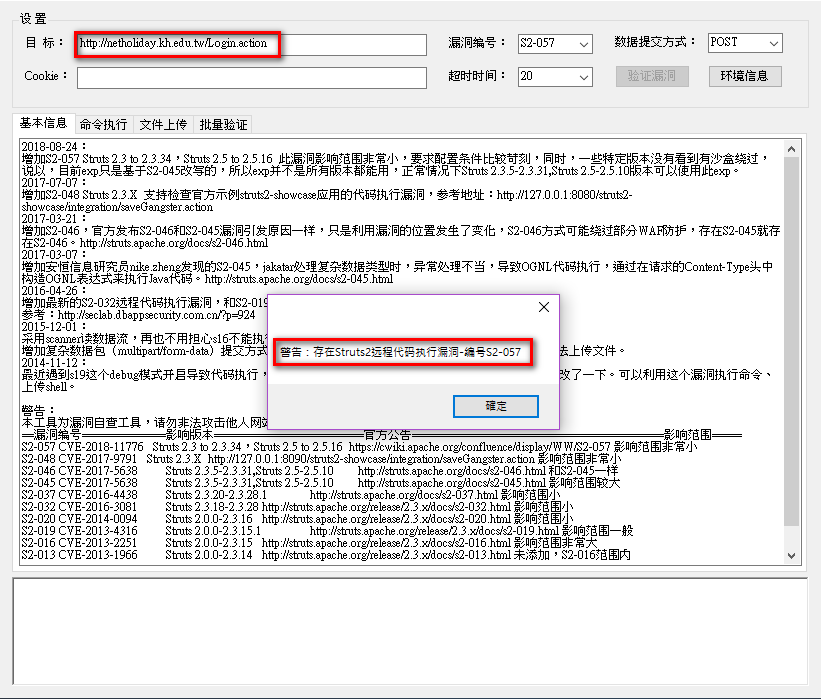The height and width of the screenshot is (699, 821).
Task: Click the scrollbar down arrow
Action: click(791, 556)
